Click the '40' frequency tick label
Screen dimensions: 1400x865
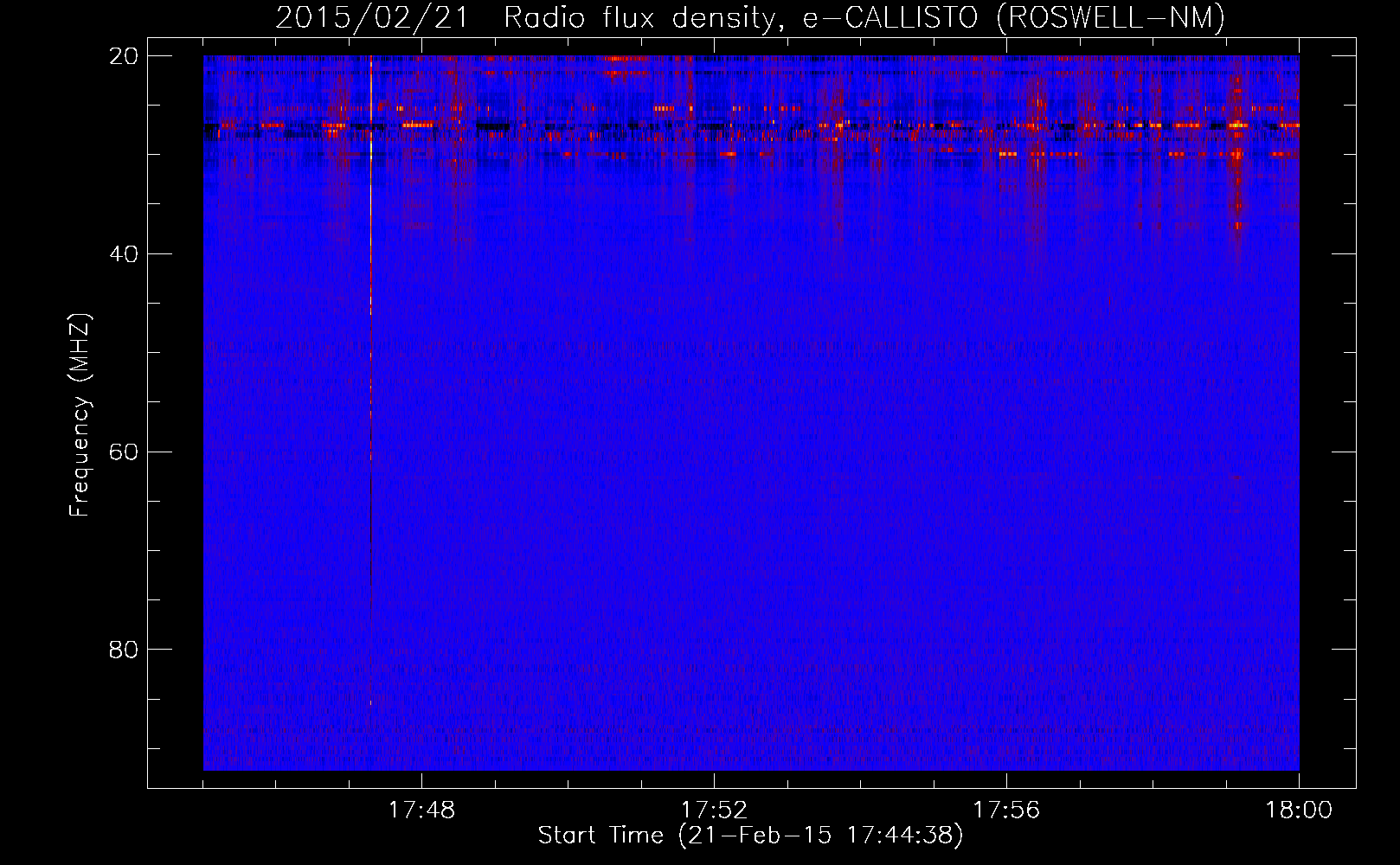[x=124, y=254]
